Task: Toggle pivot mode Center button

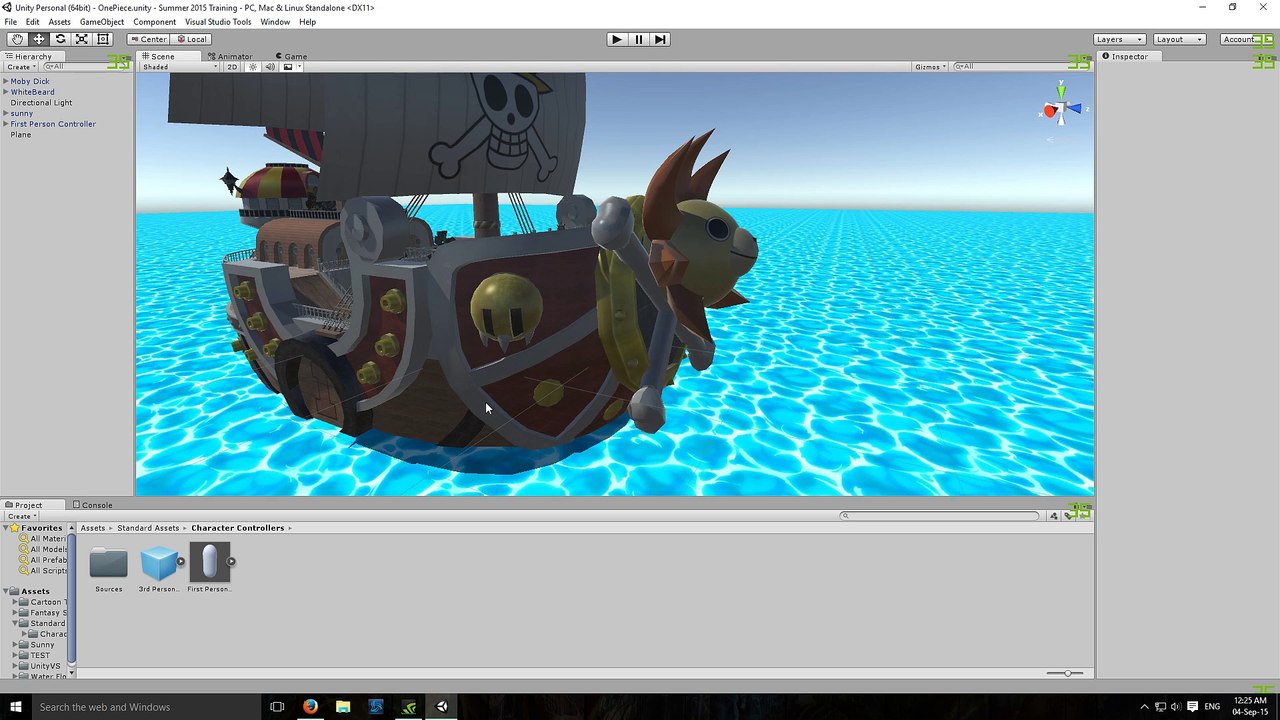Action: (148, 39)
